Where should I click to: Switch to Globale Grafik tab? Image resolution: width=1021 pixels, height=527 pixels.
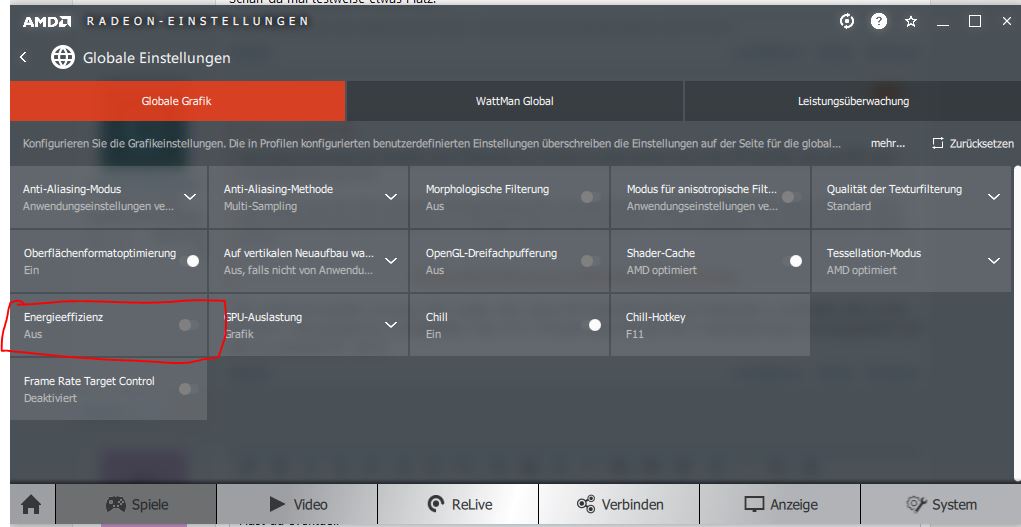[x=177, y=101]
